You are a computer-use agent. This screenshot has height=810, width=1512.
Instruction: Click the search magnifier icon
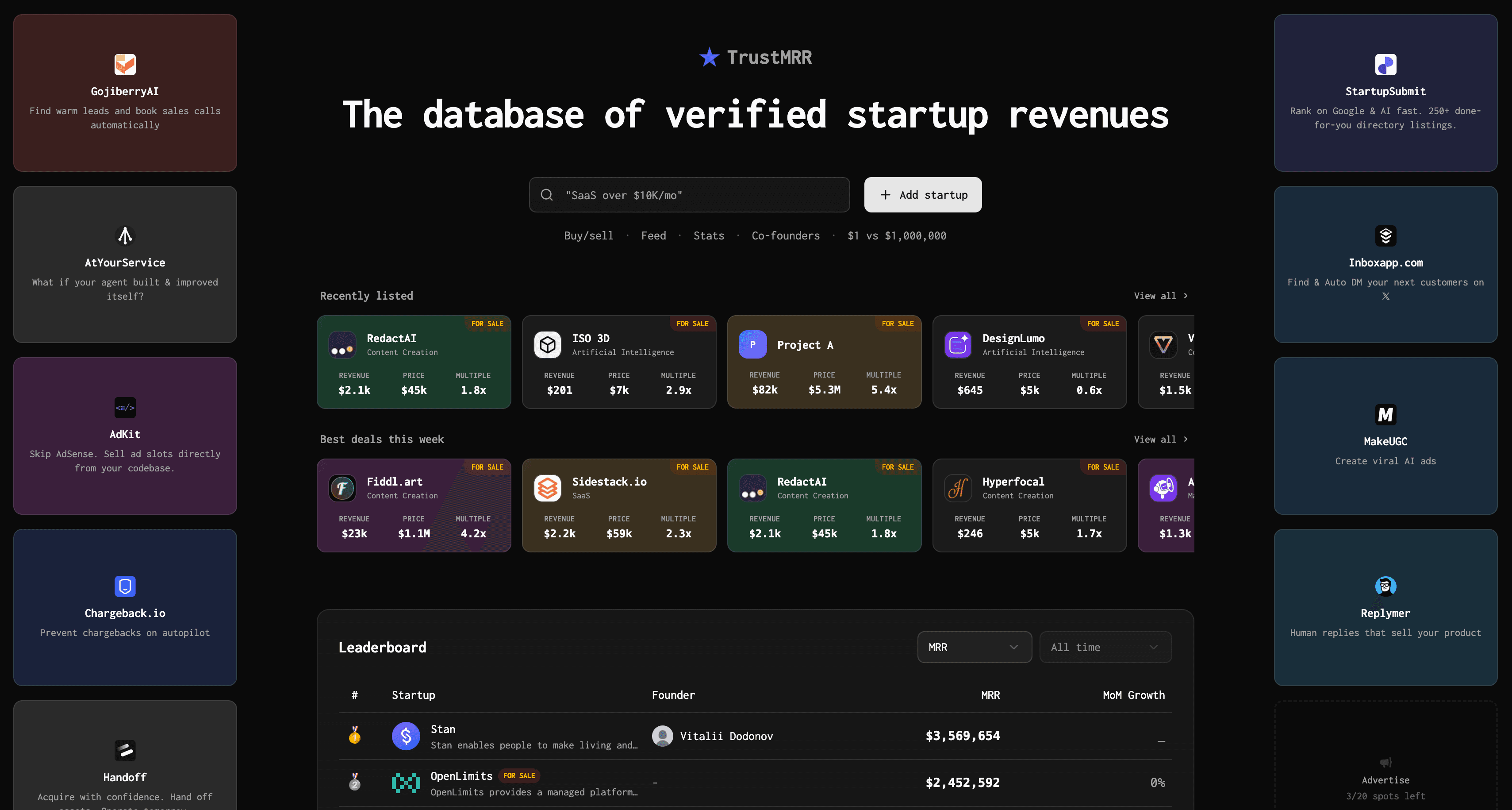point(546,195)
